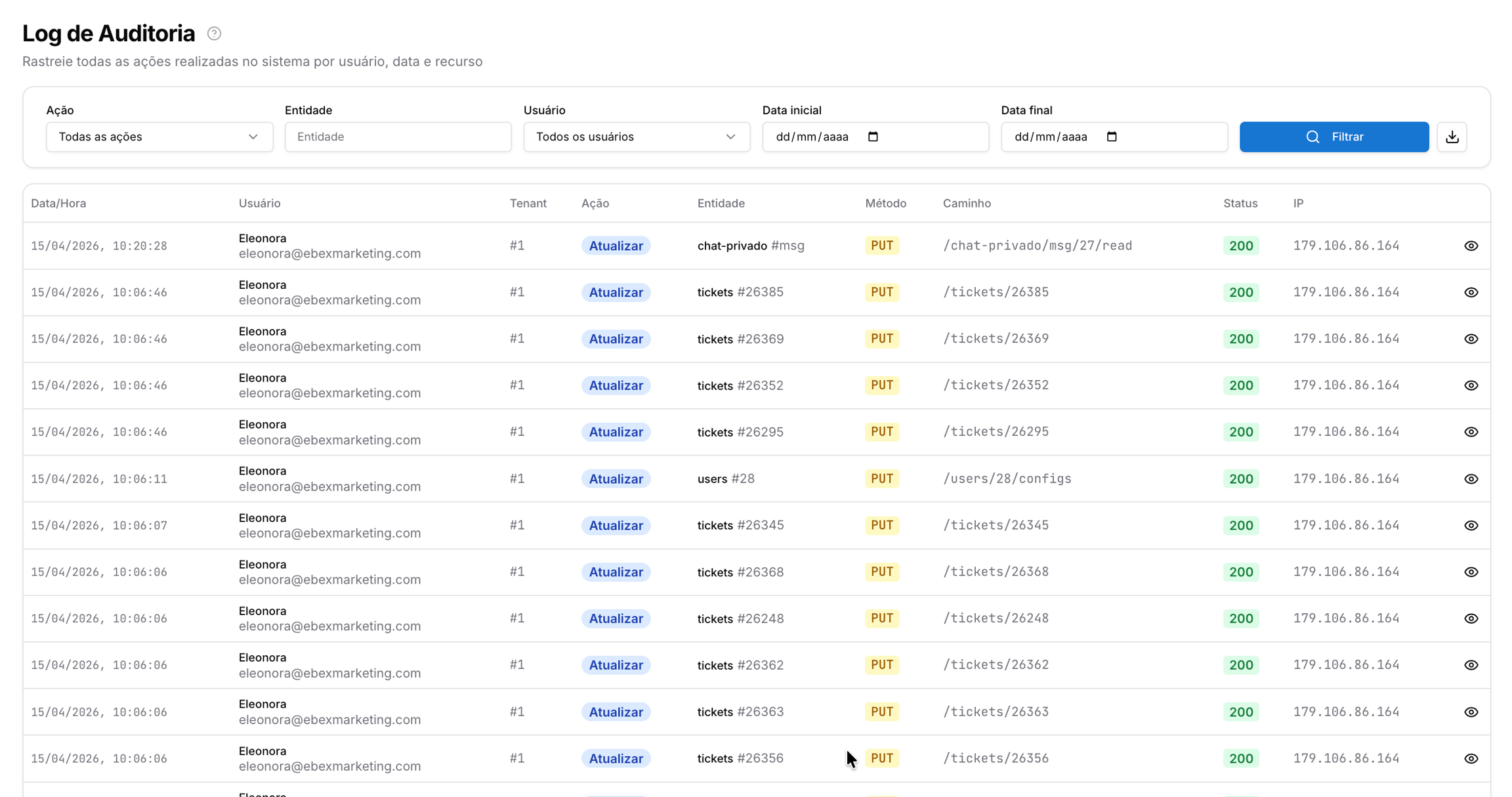1512x797 pixels.
Task: Click tenant #1 in tickets #26295 row
Action: 517,432
